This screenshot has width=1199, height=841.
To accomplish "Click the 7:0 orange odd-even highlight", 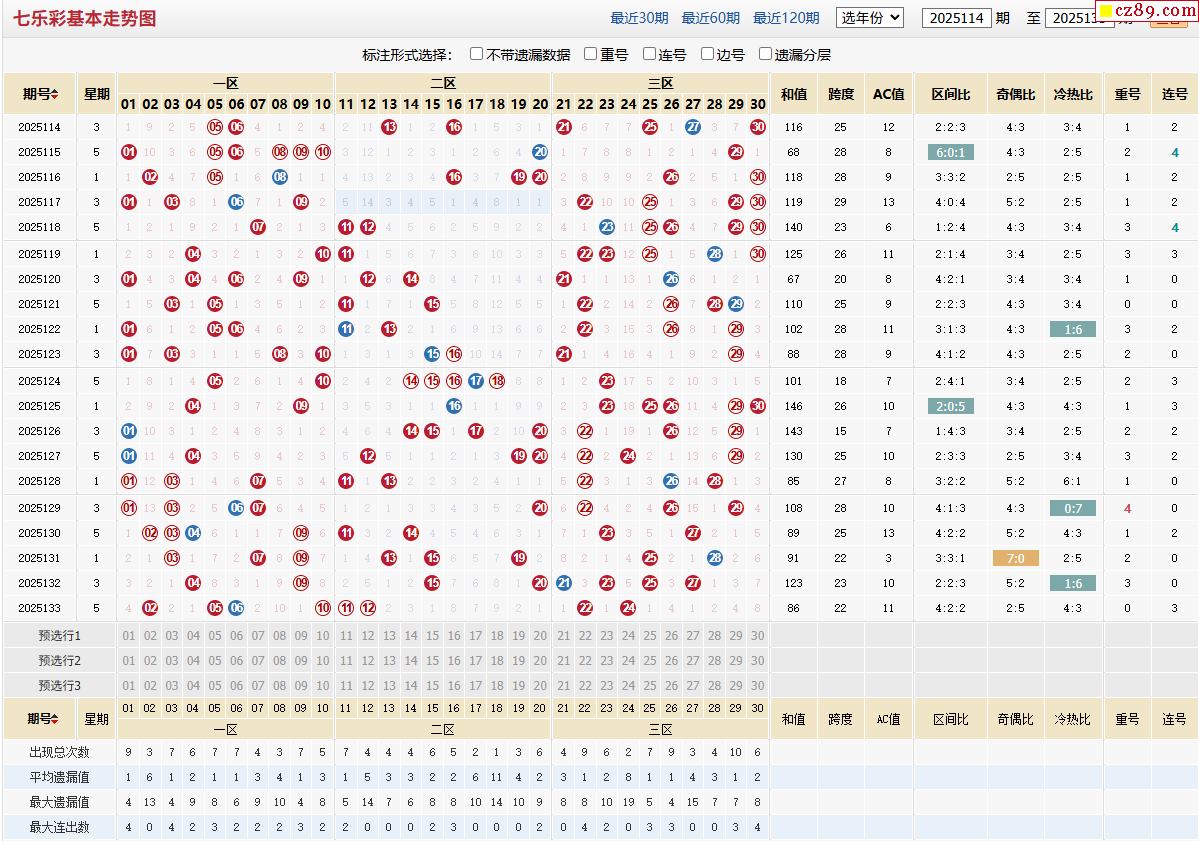I will point(1015,558).
